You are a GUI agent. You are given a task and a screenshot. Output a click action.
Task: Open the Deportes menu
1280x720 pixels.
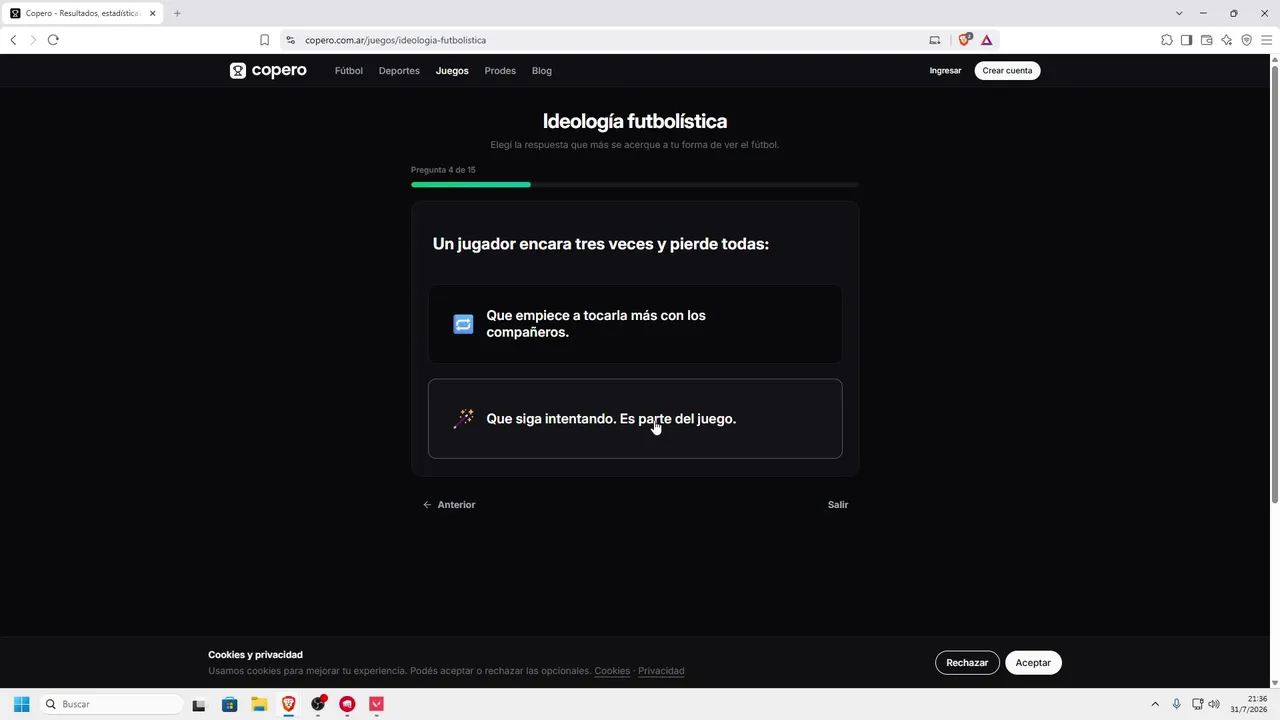[x=399, y=71]
